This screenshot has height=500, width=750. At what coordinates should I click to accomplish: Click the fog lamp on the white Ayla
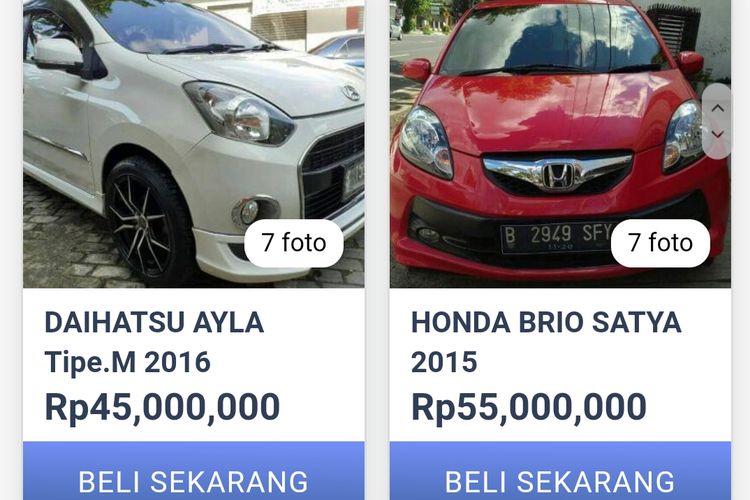(249, 211)
